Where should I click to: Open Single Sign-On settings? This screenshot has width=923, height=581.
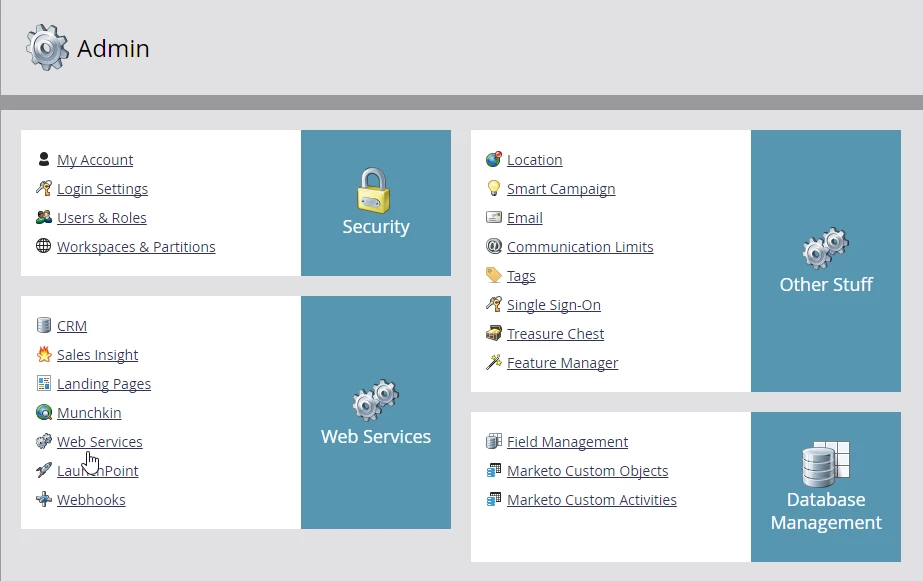pyautogui.click(x=553, y=305)
